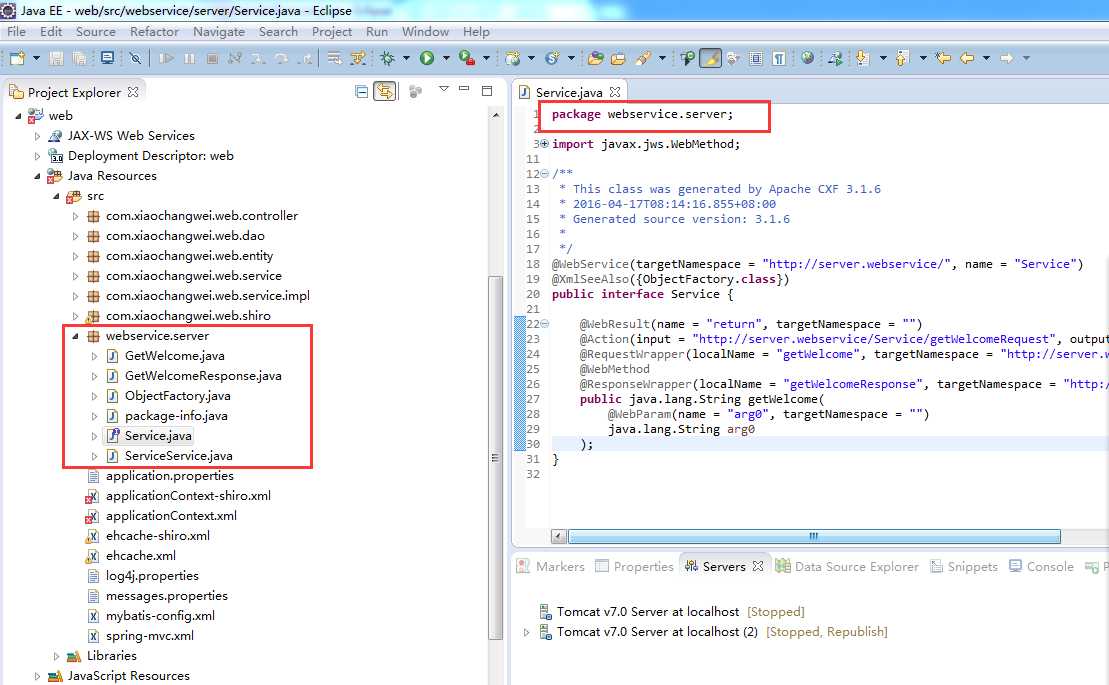
Task: Click the Next Annotation icon
Action: pos(861,58)
